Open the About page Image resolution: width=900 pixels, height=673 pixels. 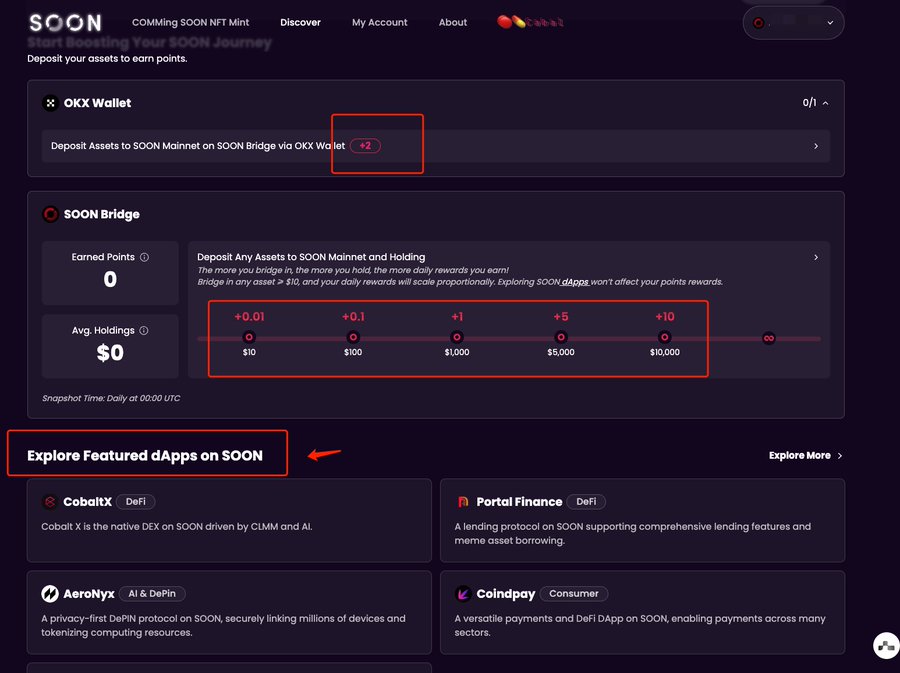(x=453, y=22)
